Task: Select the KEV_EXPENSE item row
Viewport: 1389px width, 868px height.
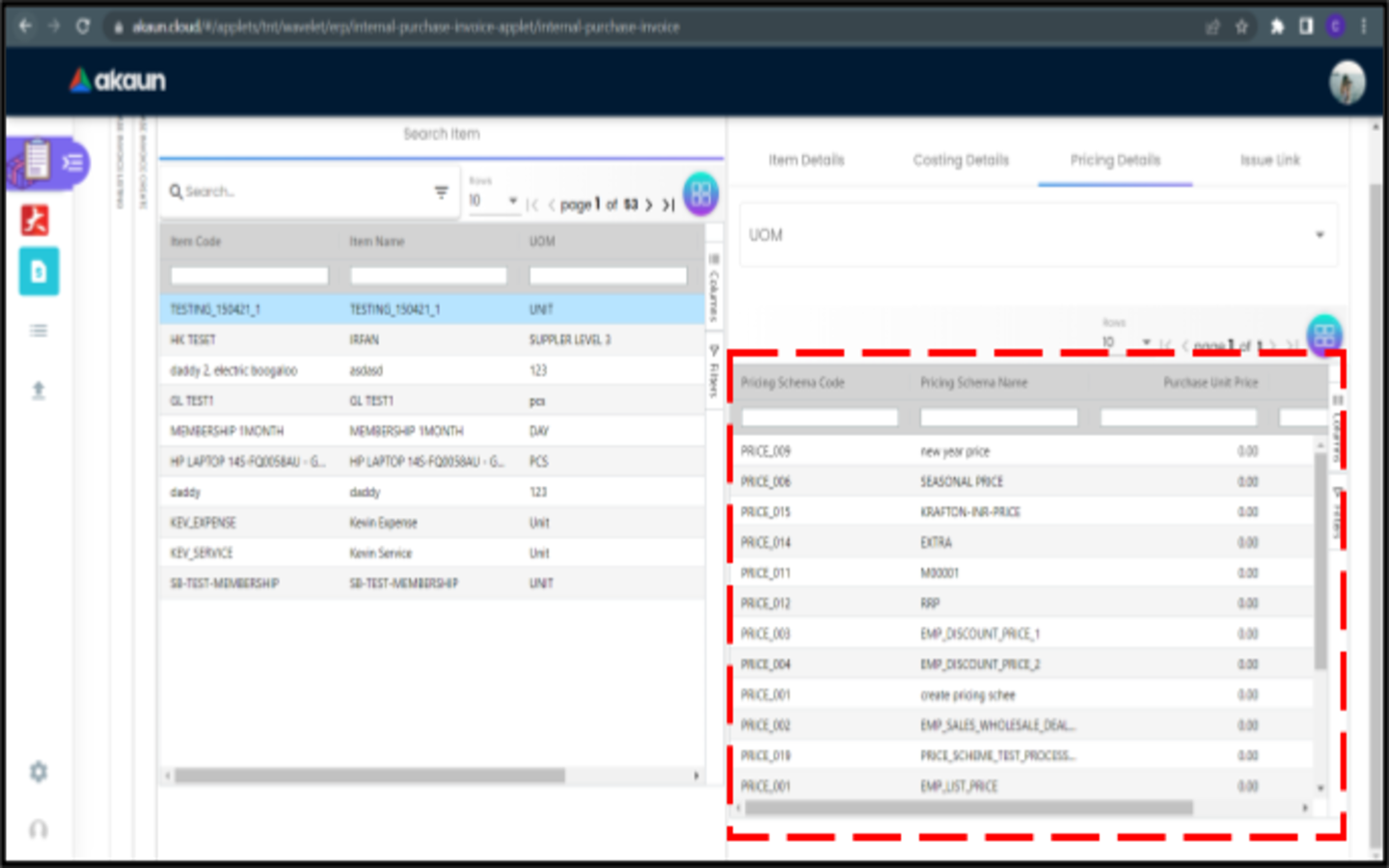Action: (x=432, y=523)
